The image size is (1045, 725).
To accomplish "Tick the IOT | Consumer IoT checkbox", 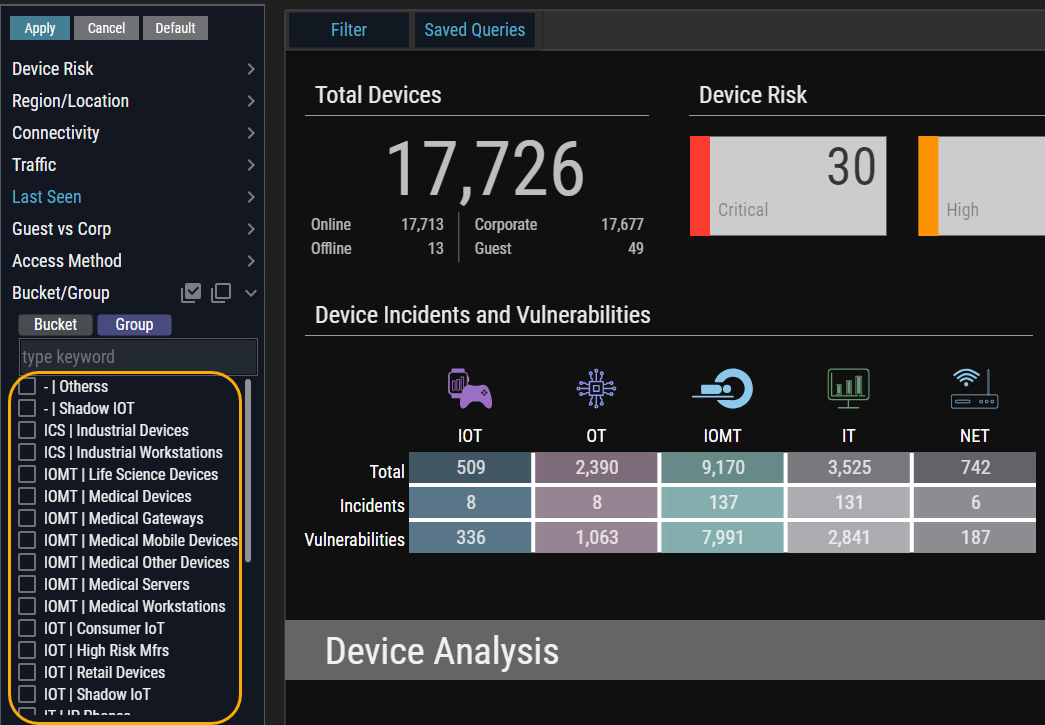I will pos(27,629).
